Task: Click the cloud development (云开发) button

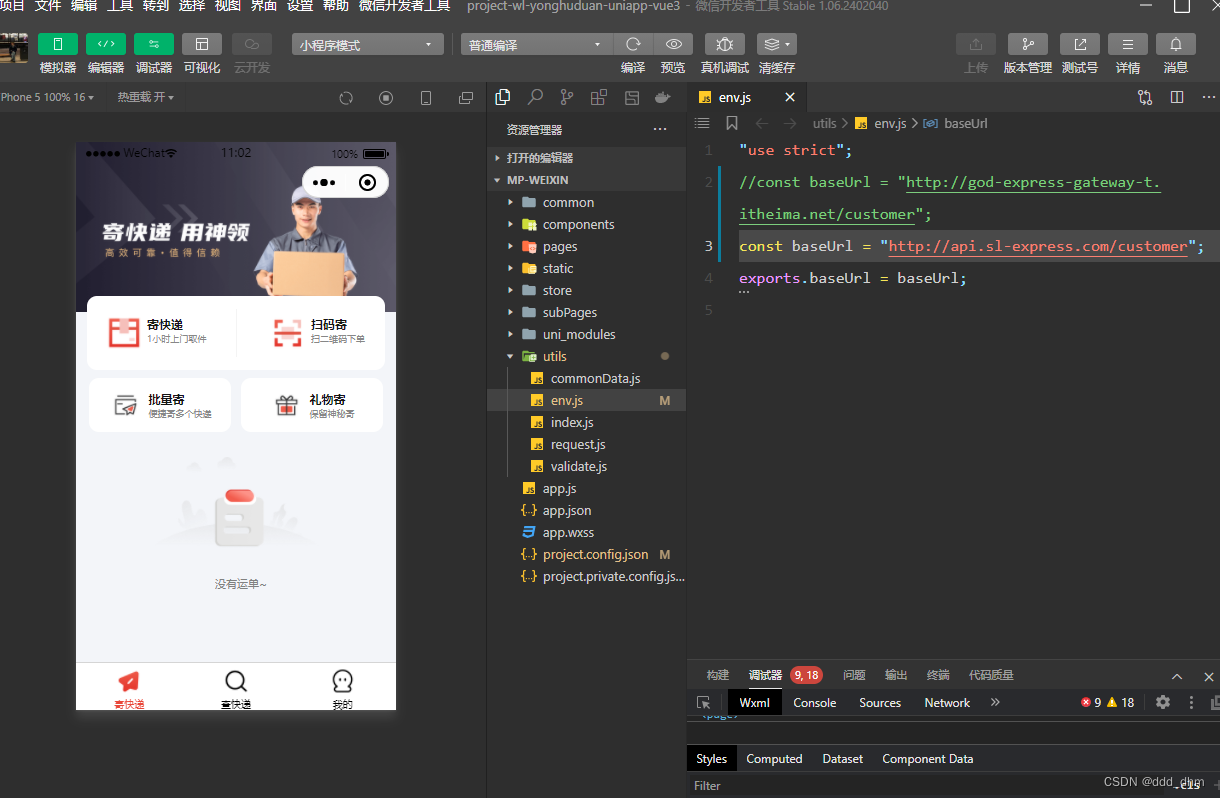Action: coord(252,44)
